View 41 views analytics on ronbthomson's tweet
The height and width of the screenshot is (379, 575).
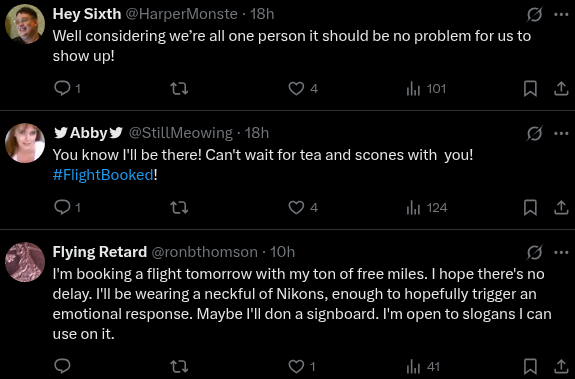click(x=423, y=366)
